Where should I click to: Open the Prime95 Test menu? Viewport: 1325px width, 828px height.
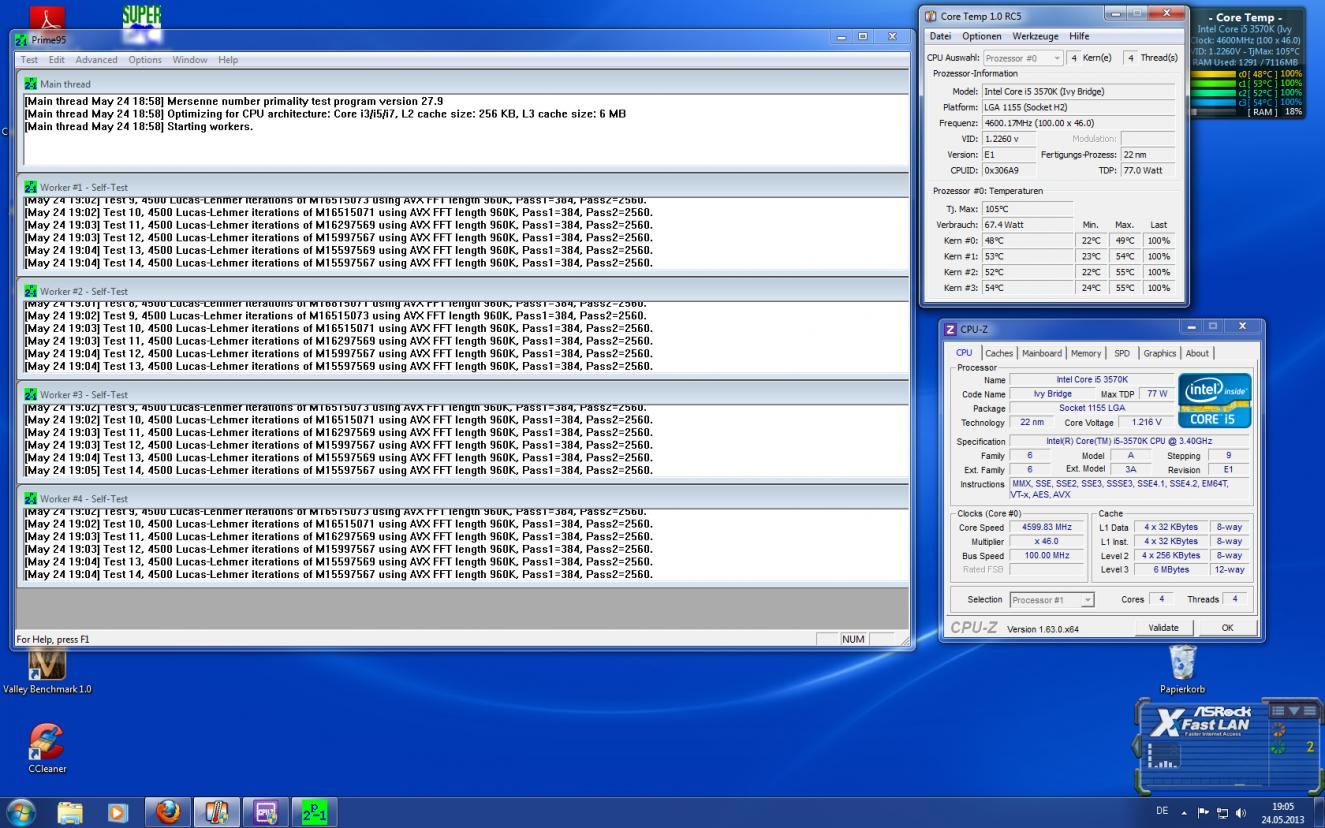30,60
